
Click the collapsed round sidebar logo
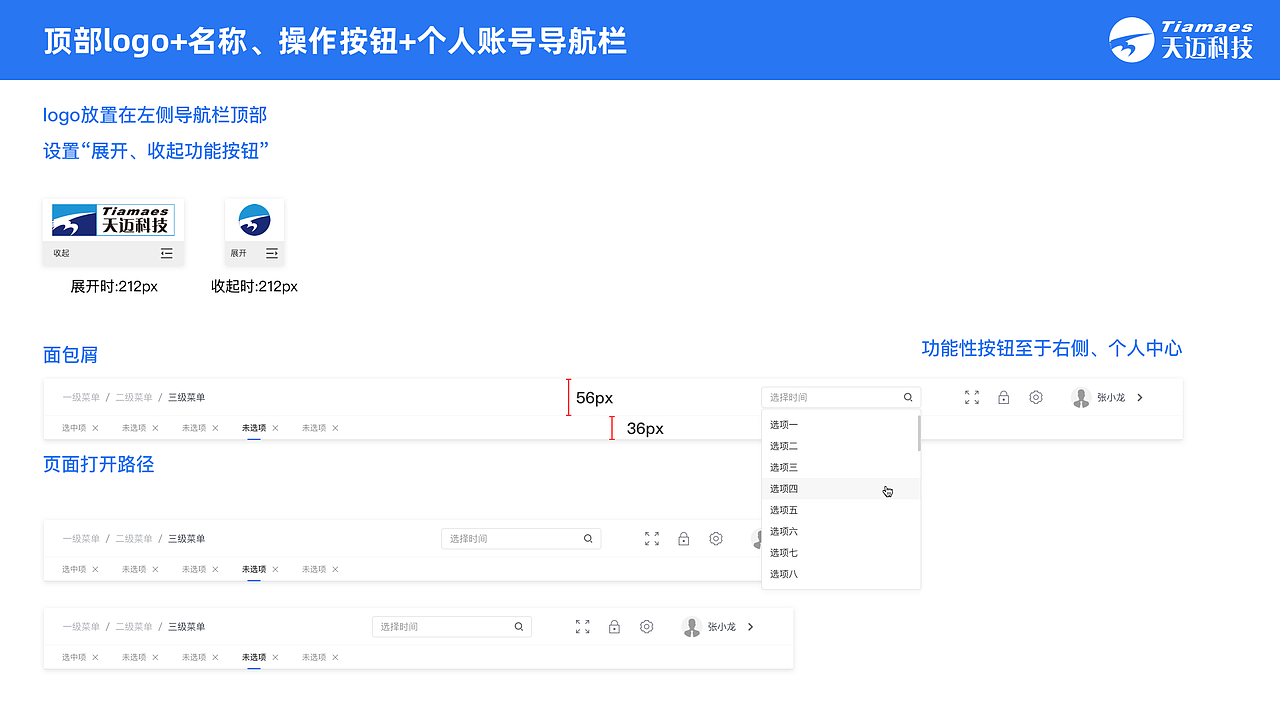pos(254,220)
